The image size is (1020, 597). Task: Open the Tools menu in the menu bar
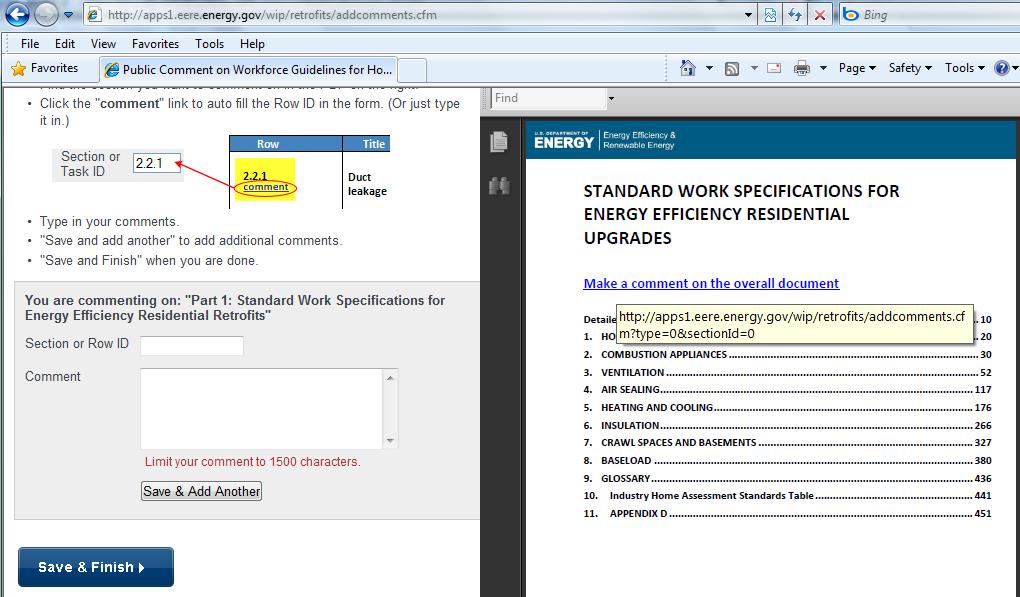tap(209, 44)
